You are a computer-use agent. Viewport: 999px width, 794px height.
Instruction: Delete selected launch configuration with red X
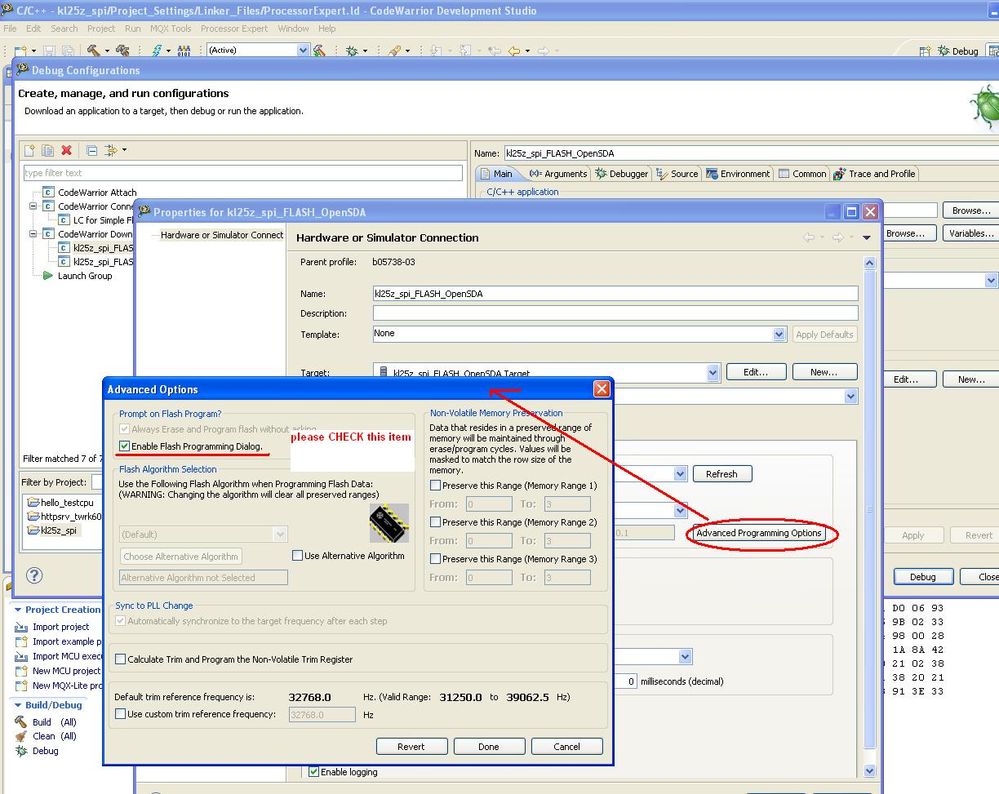(66, 150)
